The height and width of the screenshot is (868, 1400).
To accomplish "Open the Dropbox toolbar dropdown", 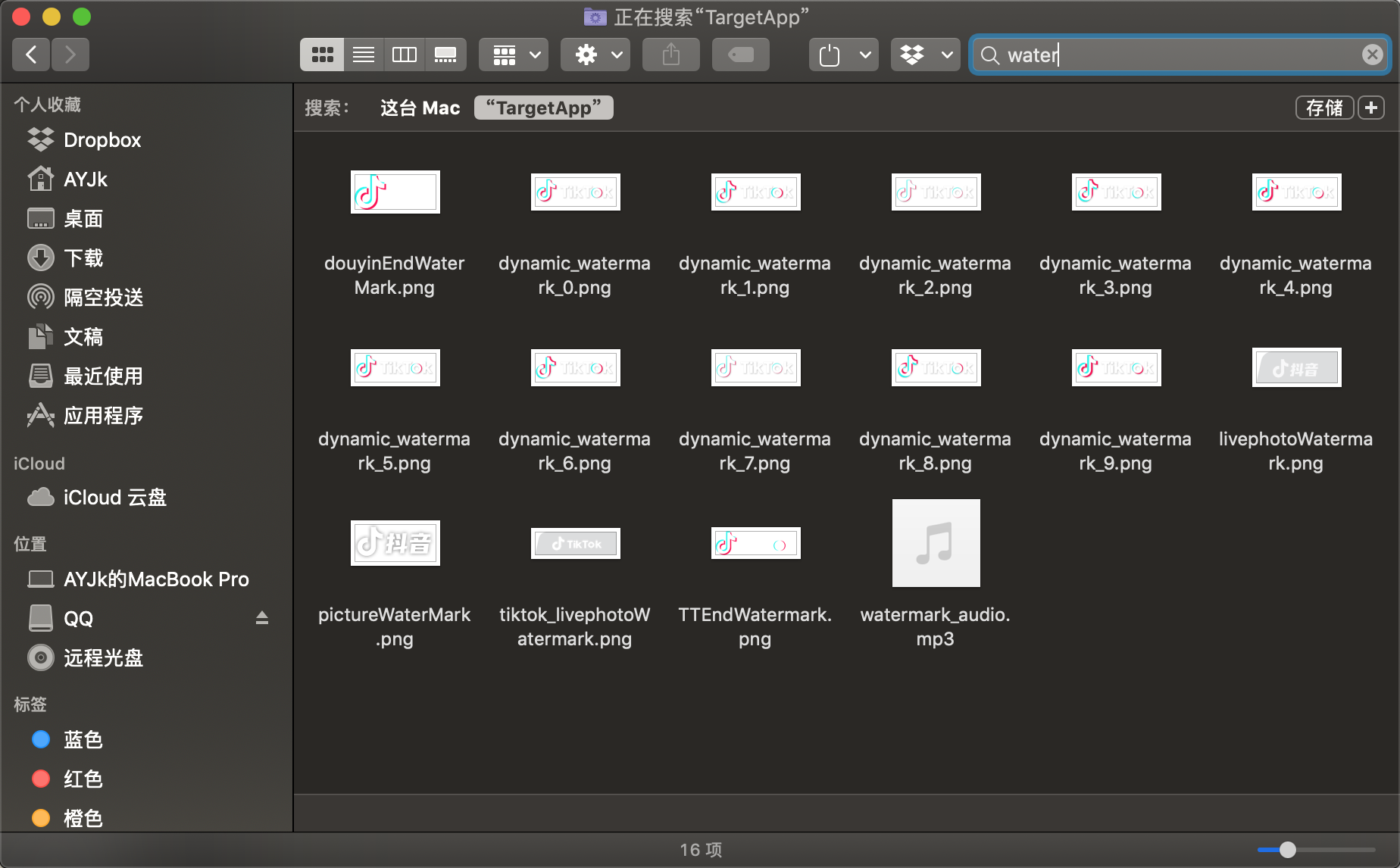I will 926,55.
